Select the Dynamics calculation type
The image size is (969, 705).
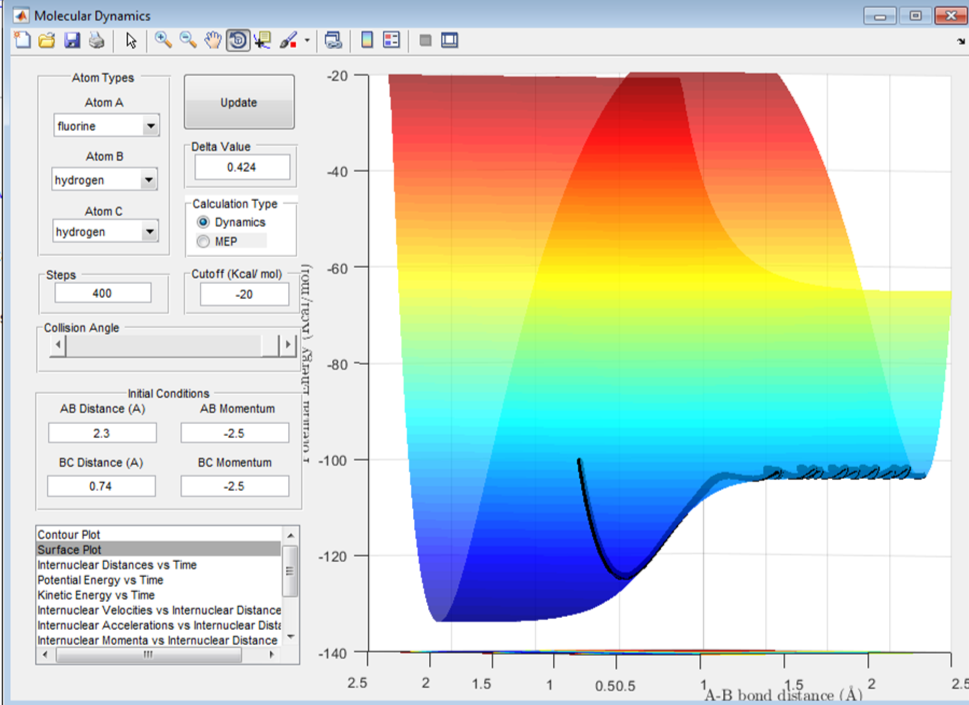tap(204, 222)
